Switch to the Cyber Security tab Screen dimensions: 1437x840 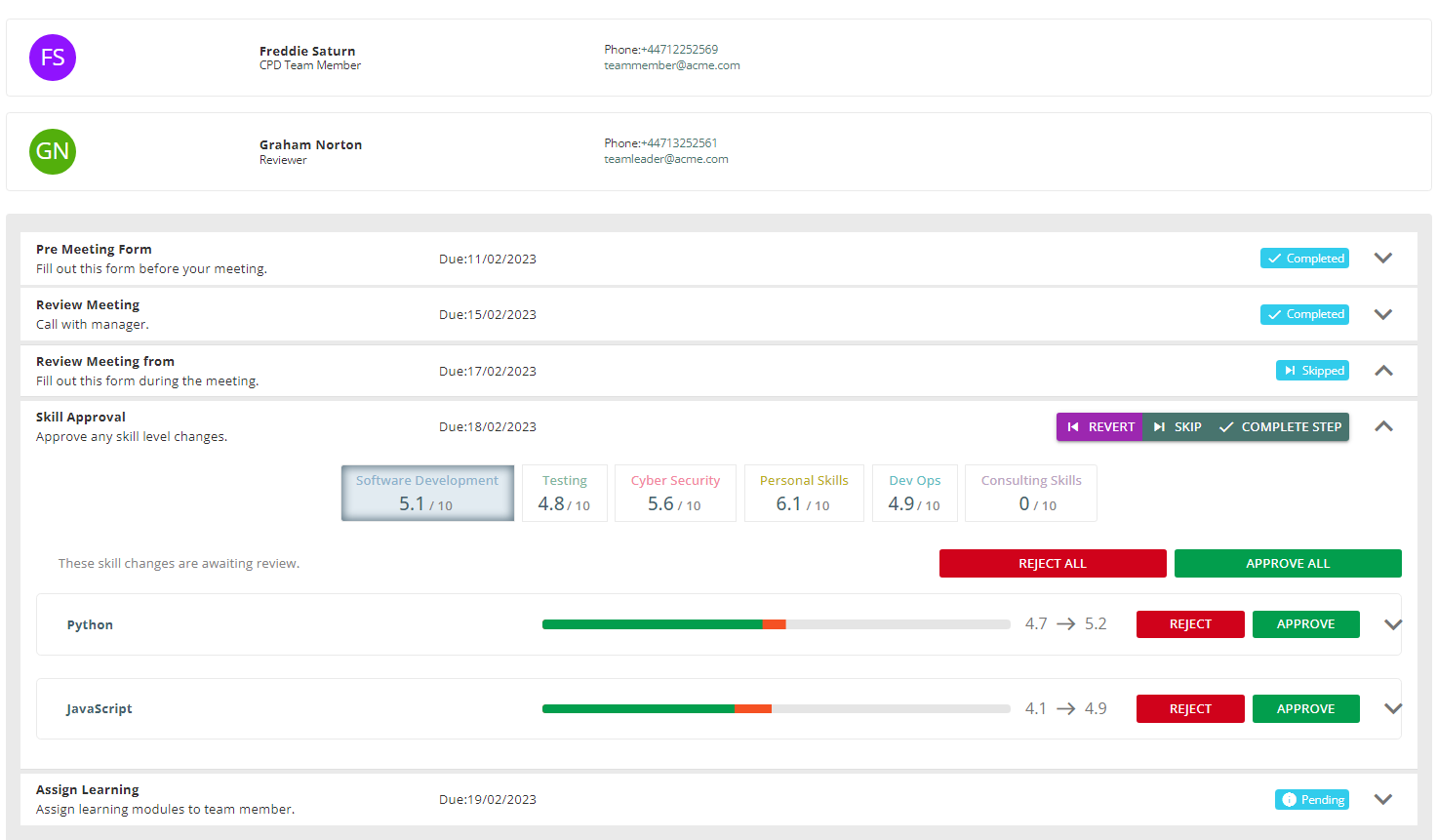point(675,493)
